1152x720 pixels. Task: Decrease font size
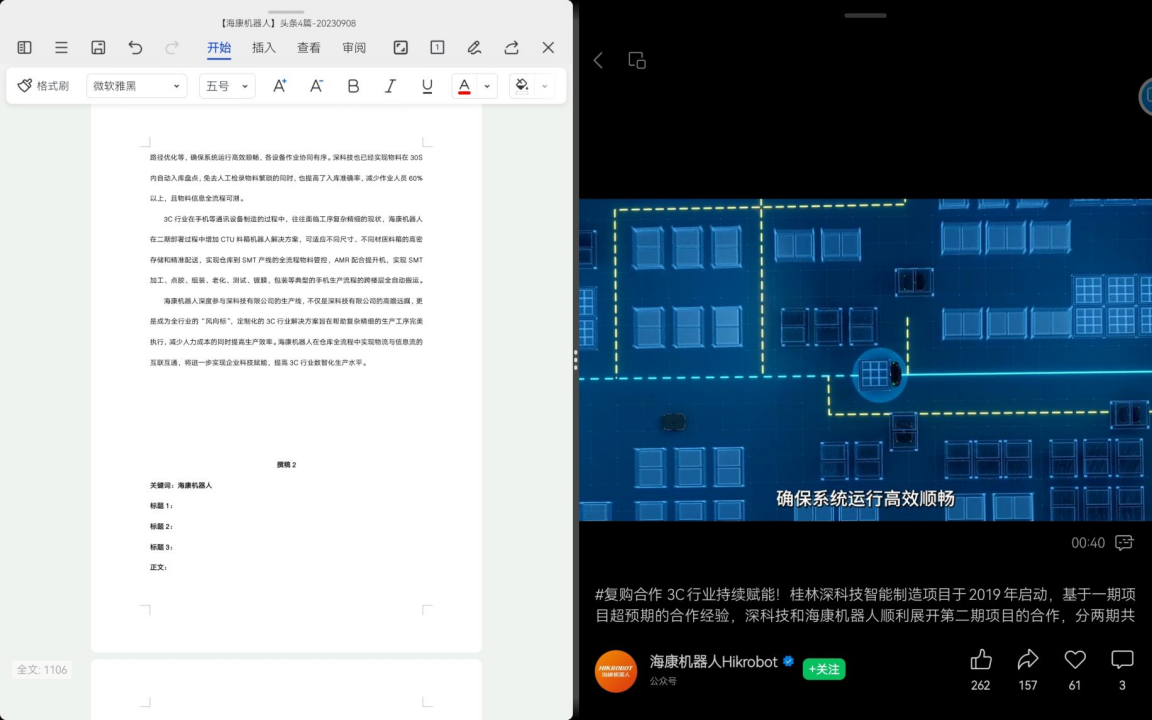[x=316, y=86]
